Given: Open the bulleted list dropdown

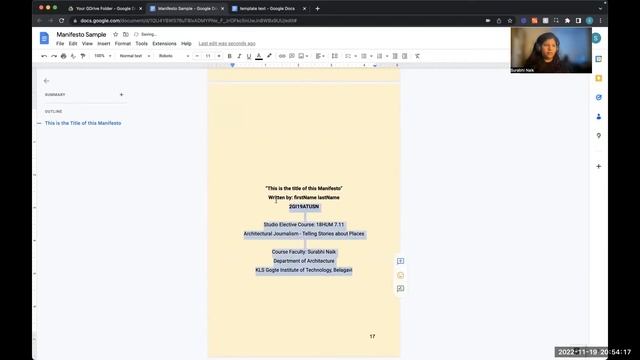Looking at the screenshot, I should point(367,56).
